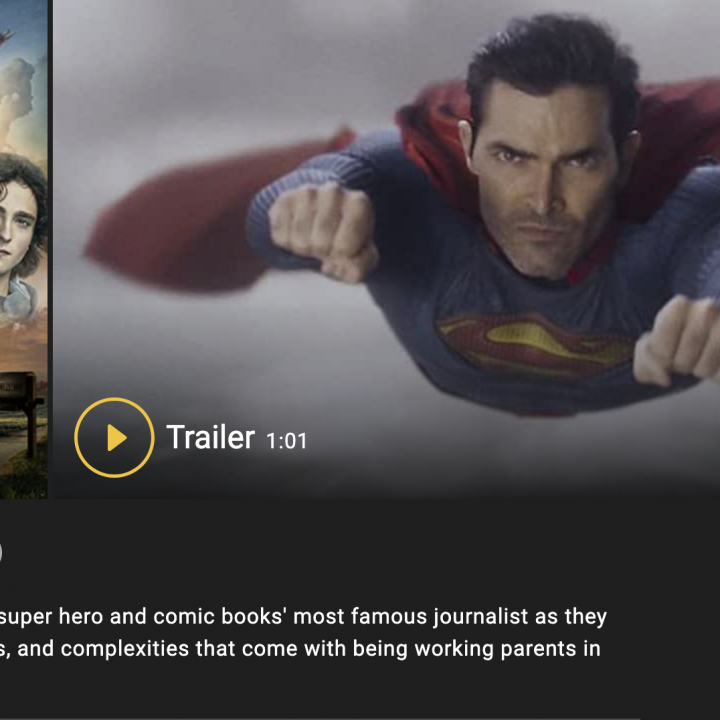Click the partially visible genre chip edge
Image resolution: width=720 pixels, height=720 pixels.
coord(1,552)
